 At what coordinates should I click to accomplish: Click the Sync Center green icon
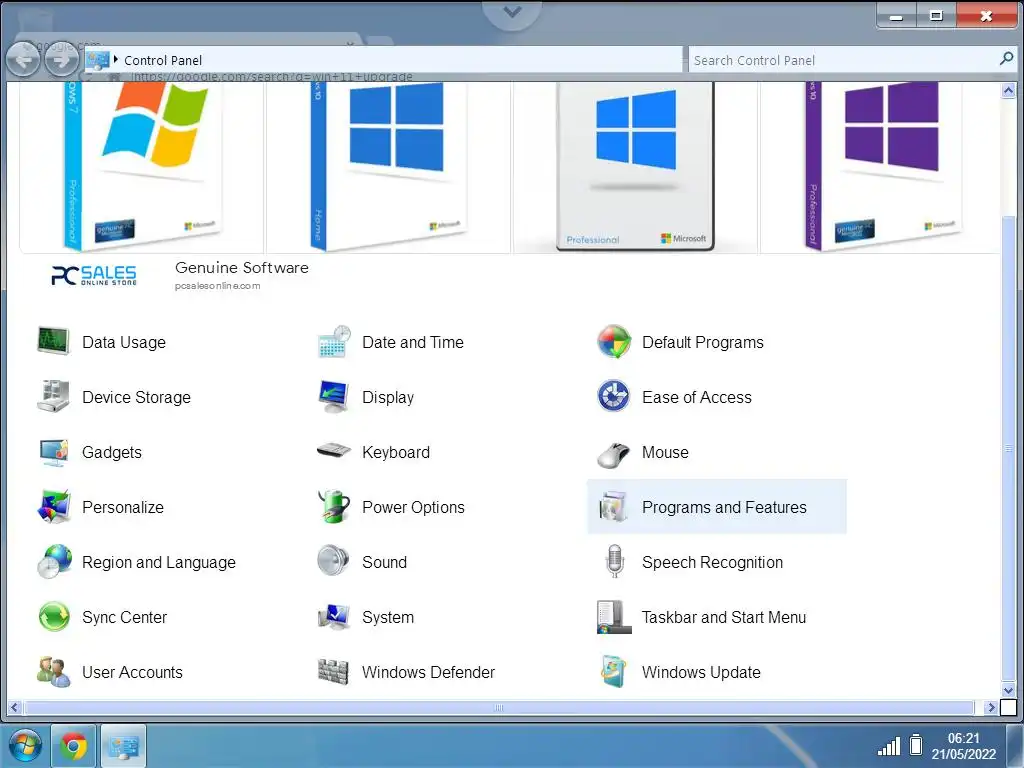coord(54,617)
